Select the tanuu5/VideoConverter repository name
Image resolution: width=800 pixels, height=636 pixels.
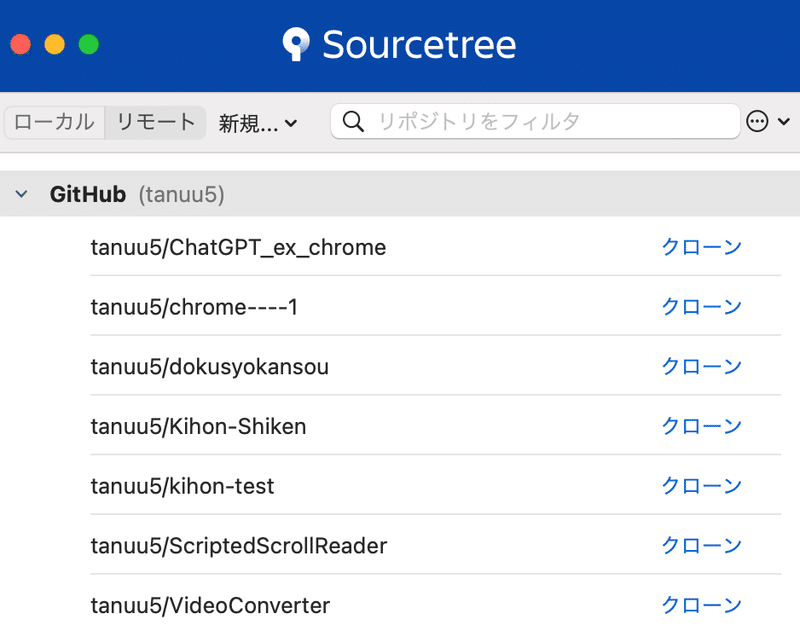tap(210, 606)
